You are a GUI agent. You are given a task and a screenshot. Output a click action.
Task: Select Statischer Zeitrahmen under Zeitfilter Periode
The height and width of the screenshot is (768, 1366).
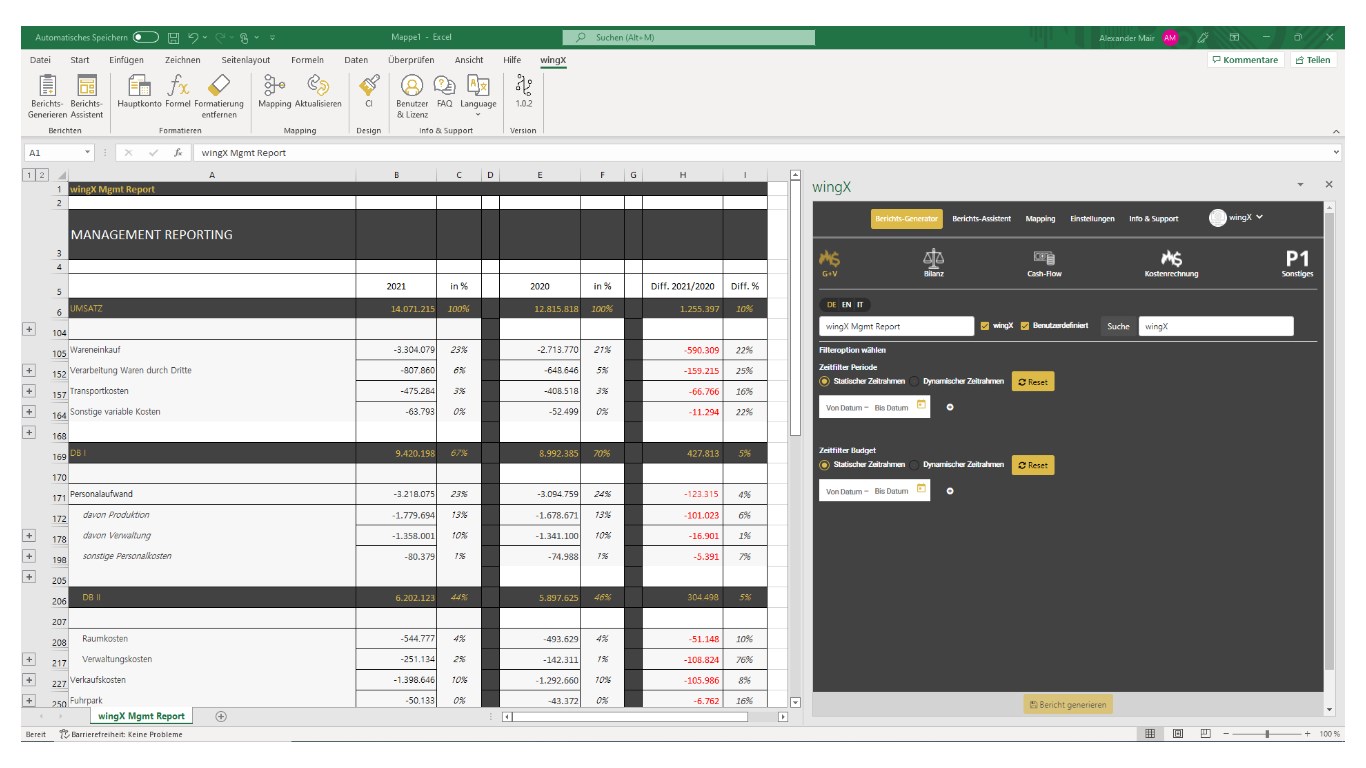[824, 381]
